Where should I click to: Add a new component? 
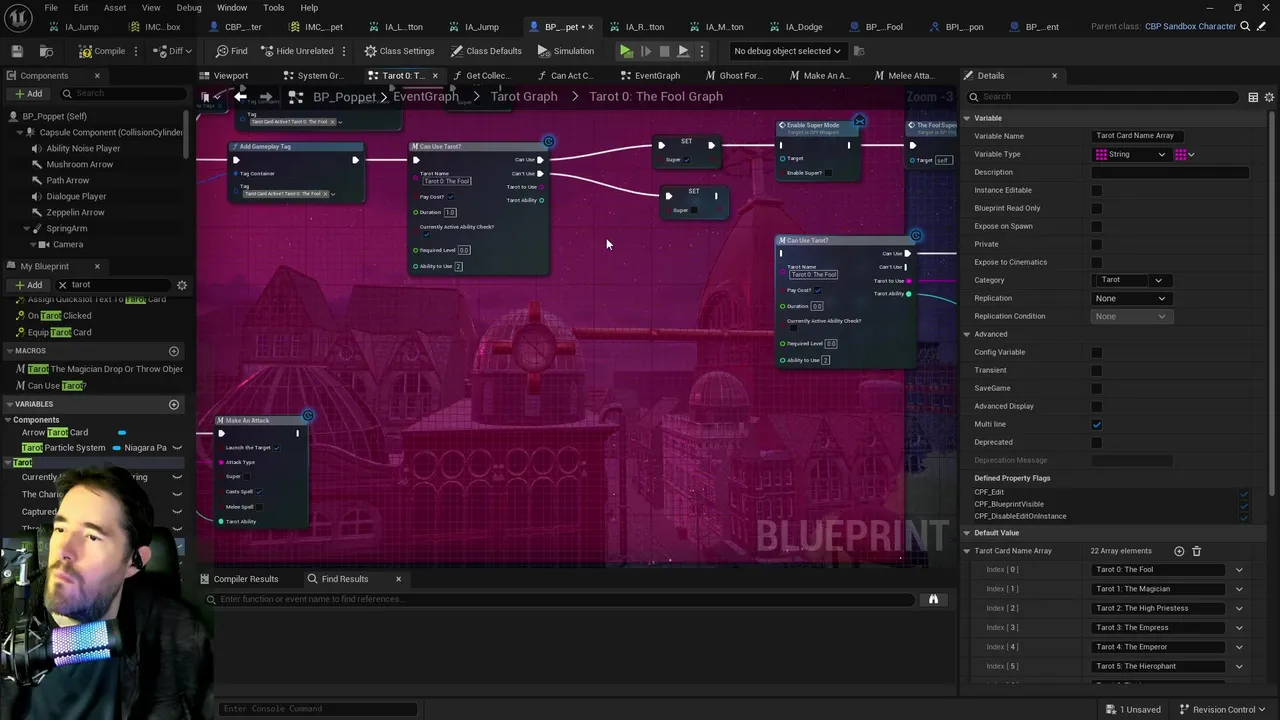pos(28,93)
